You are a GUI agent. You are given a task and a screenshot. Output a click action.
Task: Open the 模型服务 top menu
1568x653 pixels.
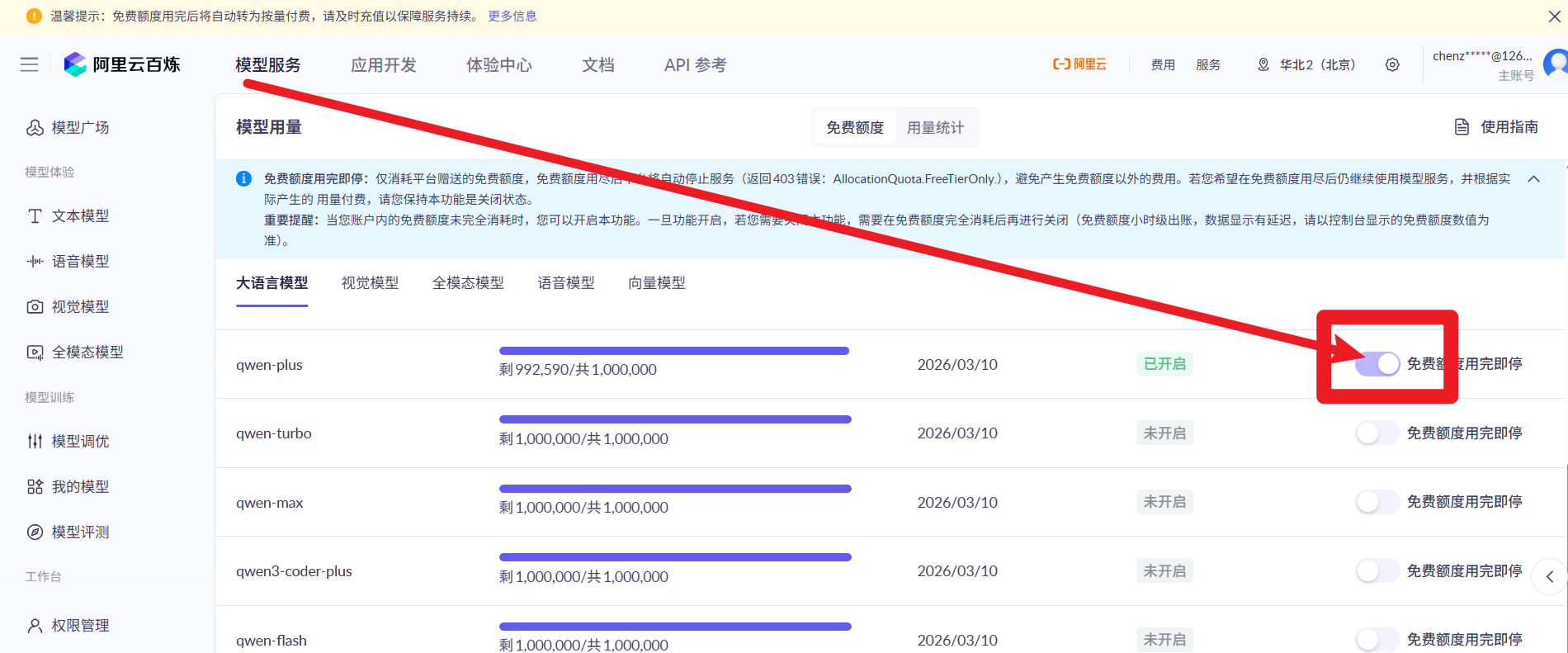tap(268, 64)
